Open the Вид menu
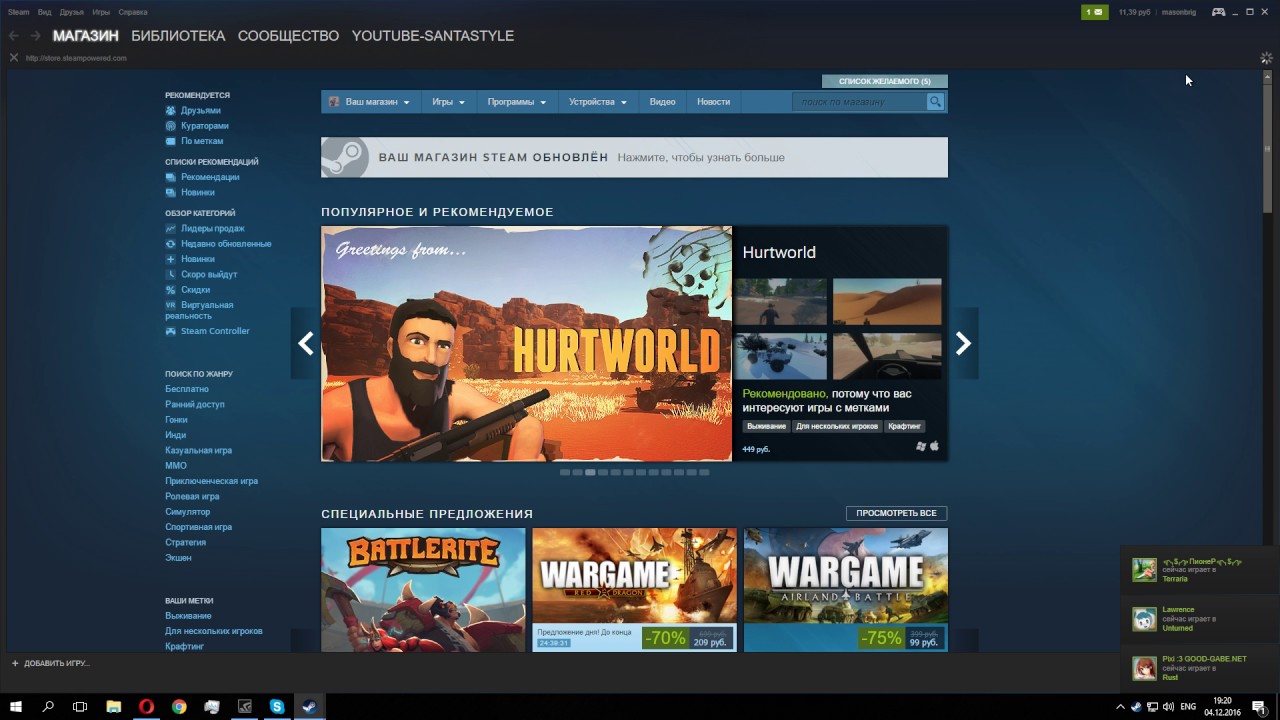The width and height of the screenshot is (1280, 720). (45, 12)
